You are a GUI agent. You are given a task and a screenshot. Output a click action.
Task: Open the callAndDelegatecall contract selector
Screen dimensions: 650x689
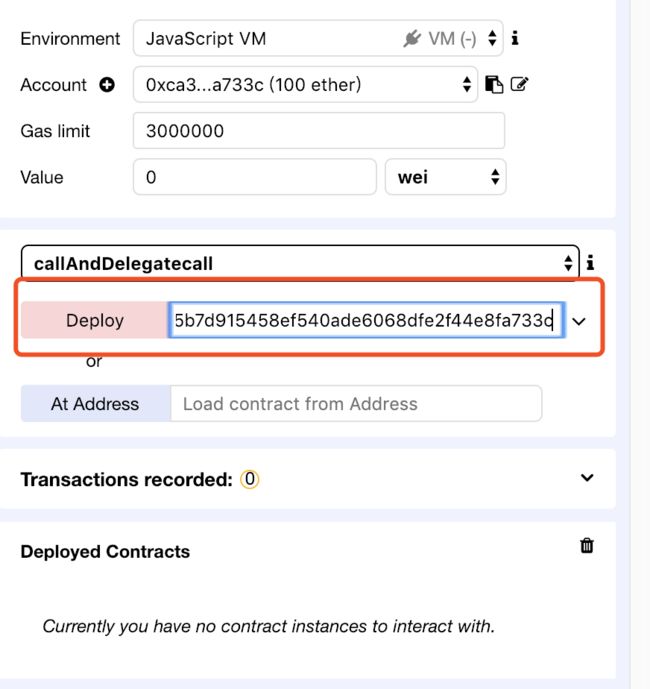tap(300, 263)
